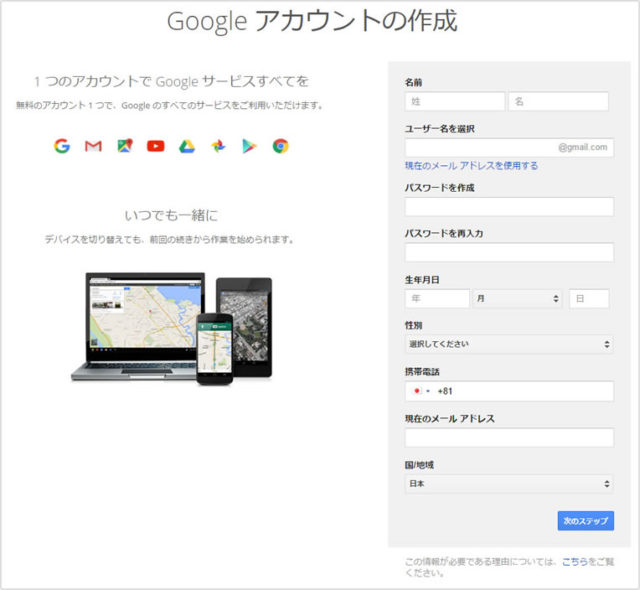Click the username @gmail.com field
The image size is (640, 590).
(x=509, y=147)
